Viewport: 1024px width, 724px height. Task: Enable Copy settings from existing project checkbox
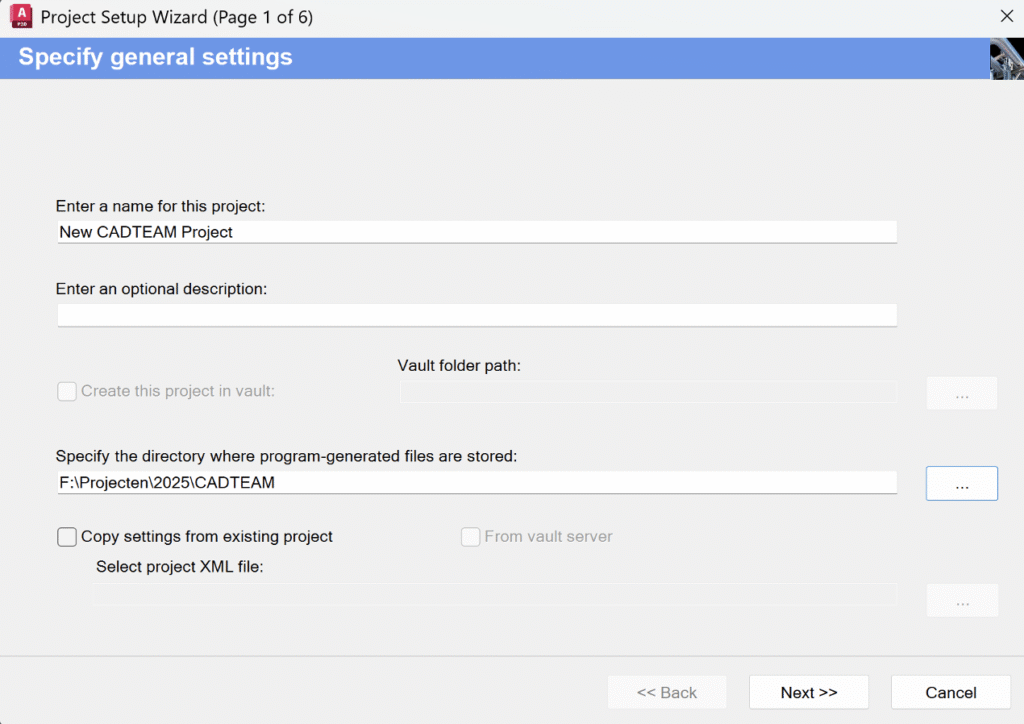(67, 537)
